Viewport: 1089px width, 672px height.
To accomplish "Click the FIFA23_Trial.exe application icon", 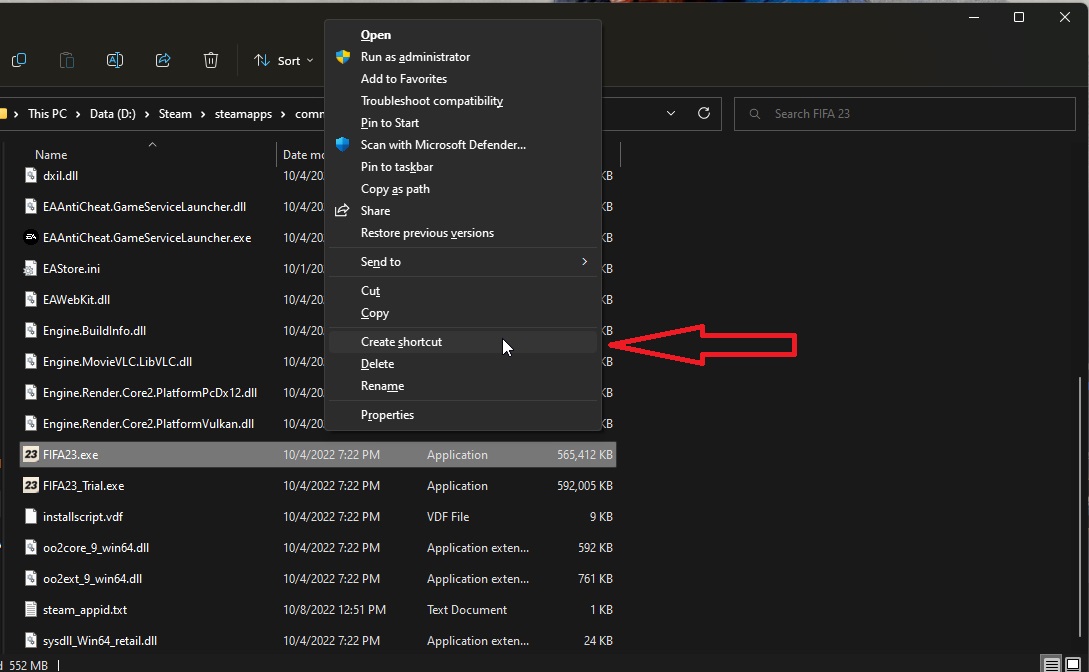I will click(31, 486).
